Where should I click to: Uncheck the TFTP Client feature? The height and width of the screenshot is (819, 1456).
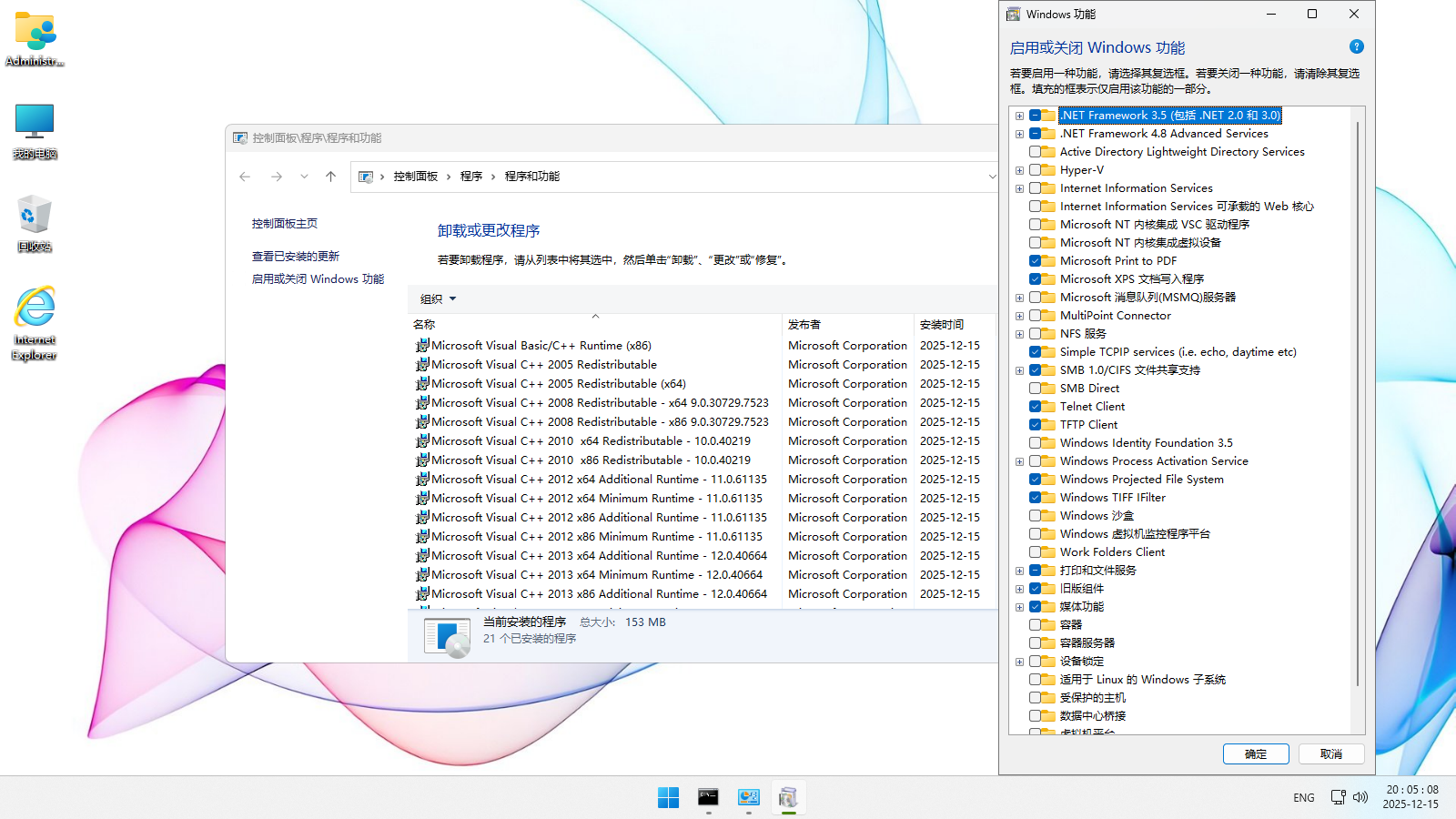[1035, 425]
